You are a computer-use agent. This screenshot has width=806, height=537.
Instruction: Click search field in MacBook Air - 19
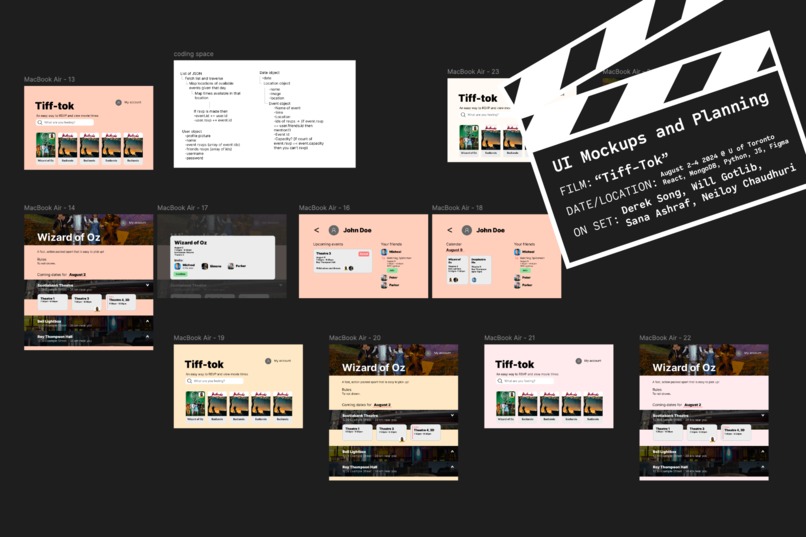tap(214, 381)
